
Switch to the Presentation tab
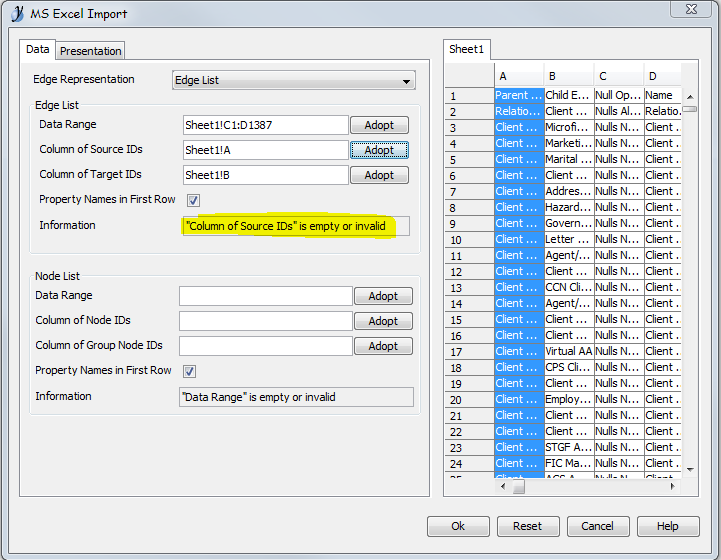91,51
